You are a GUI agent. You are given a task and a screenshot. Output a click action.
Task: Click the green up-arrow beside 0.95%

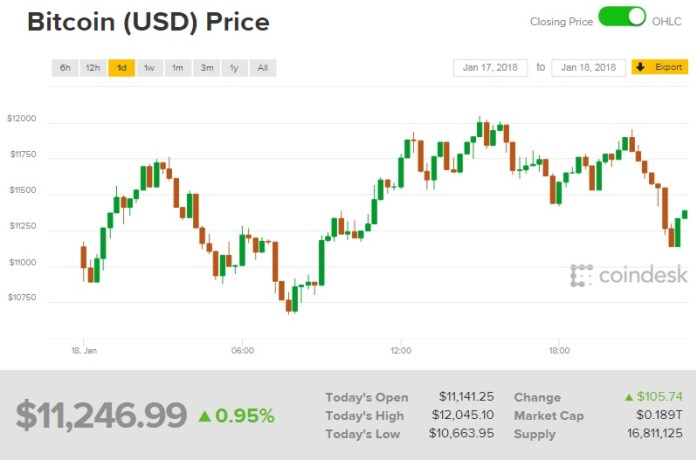click(x=204, y=415)
